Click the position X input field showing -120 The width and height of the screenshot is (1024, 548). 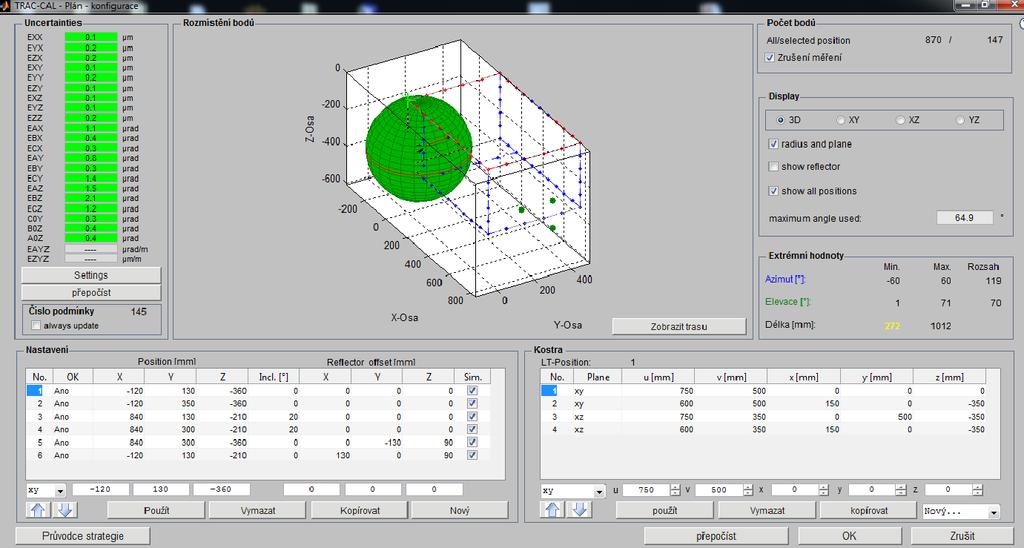tap(101, 489)
